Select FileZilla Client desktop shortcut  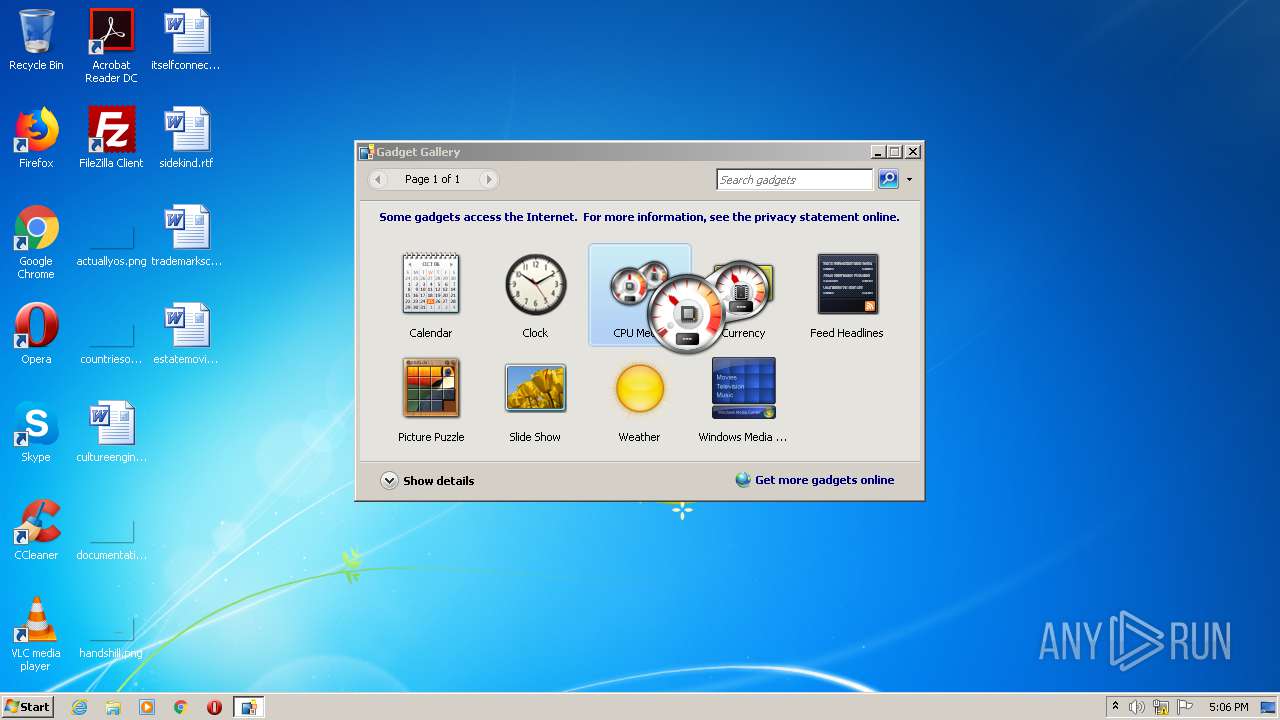tap(111, 138)
